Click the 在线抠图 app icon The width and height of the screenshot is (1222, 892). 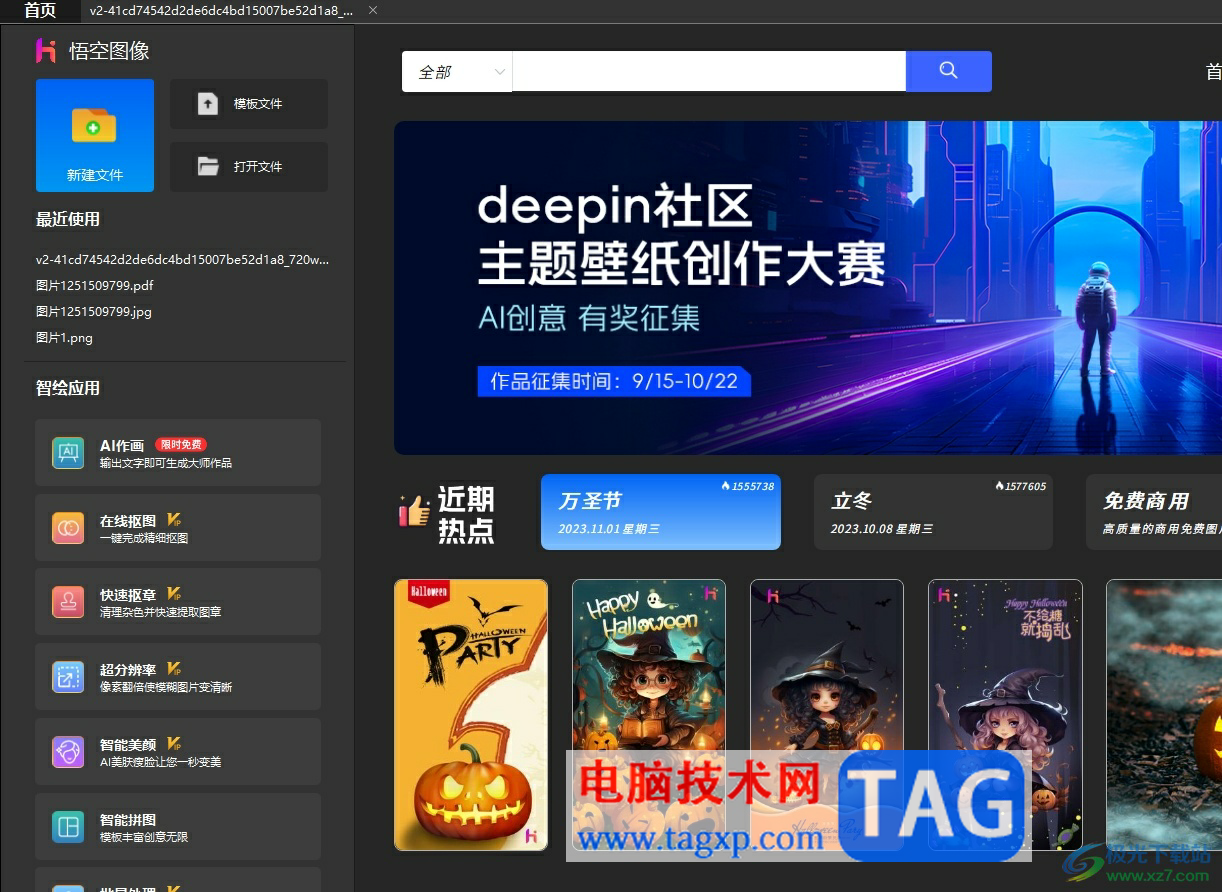[x=68, y=528]
